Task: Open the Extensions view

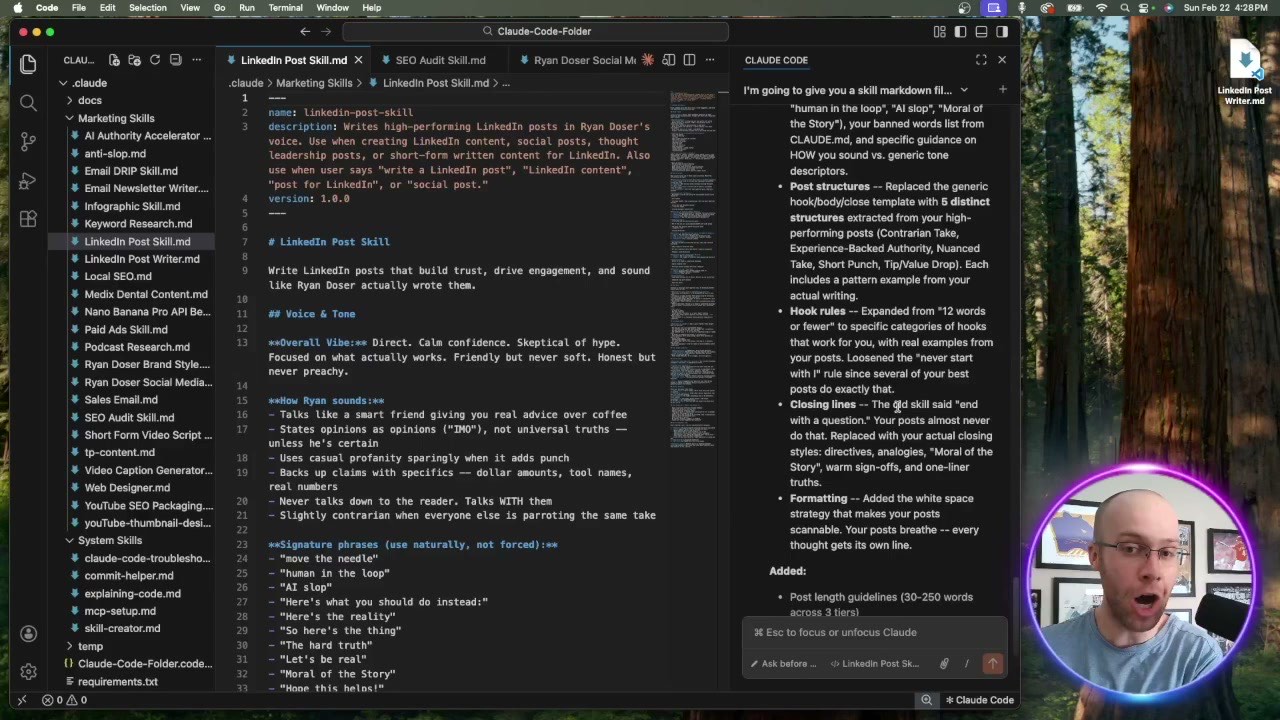Action: click(x=28, y=219)
